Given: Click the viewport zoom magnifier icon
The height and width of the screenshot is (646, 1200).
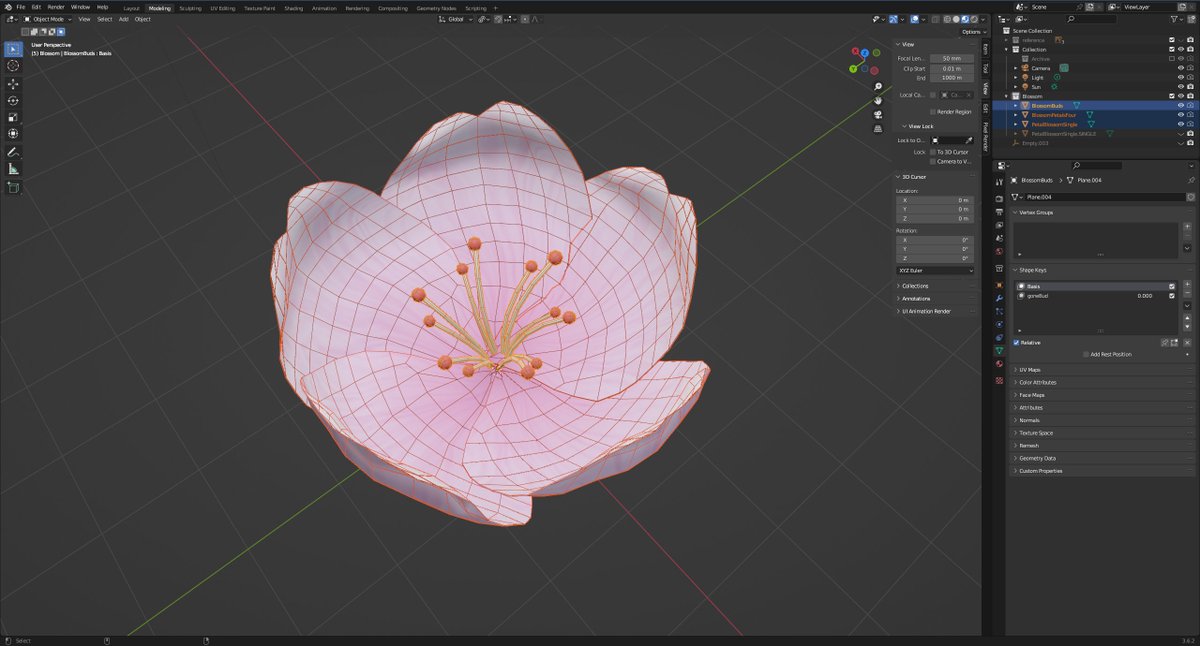Looking at the screenshot, I should click(x=878, y=86).
